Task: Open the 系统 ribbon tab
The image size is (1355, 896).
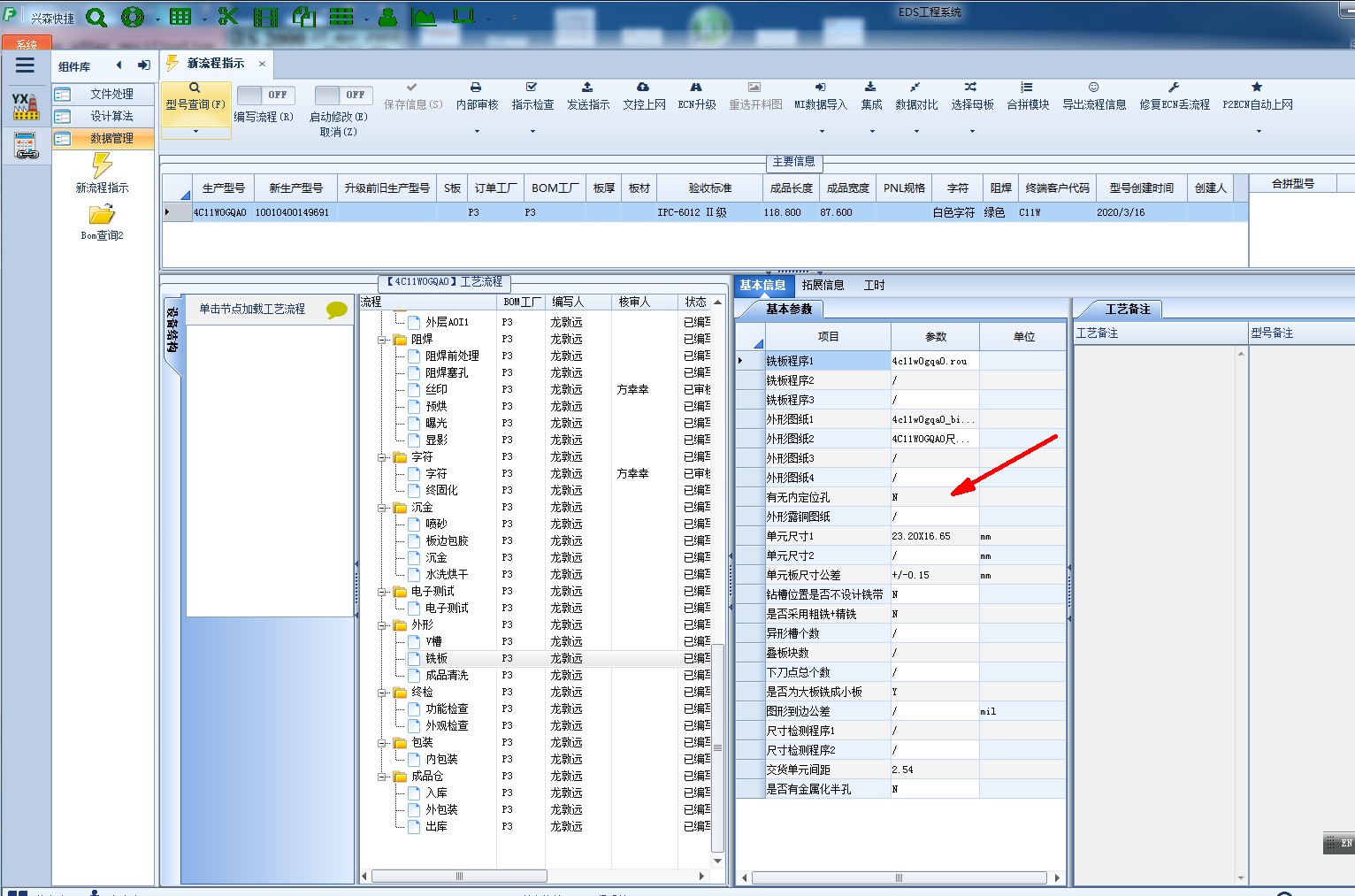Action: [x=27, y=43]
